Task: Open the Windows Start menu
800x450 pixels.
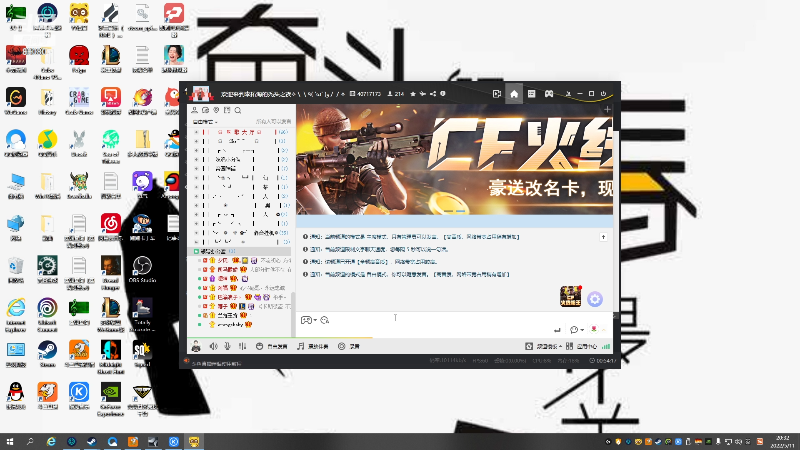Action: coord(10,441)
